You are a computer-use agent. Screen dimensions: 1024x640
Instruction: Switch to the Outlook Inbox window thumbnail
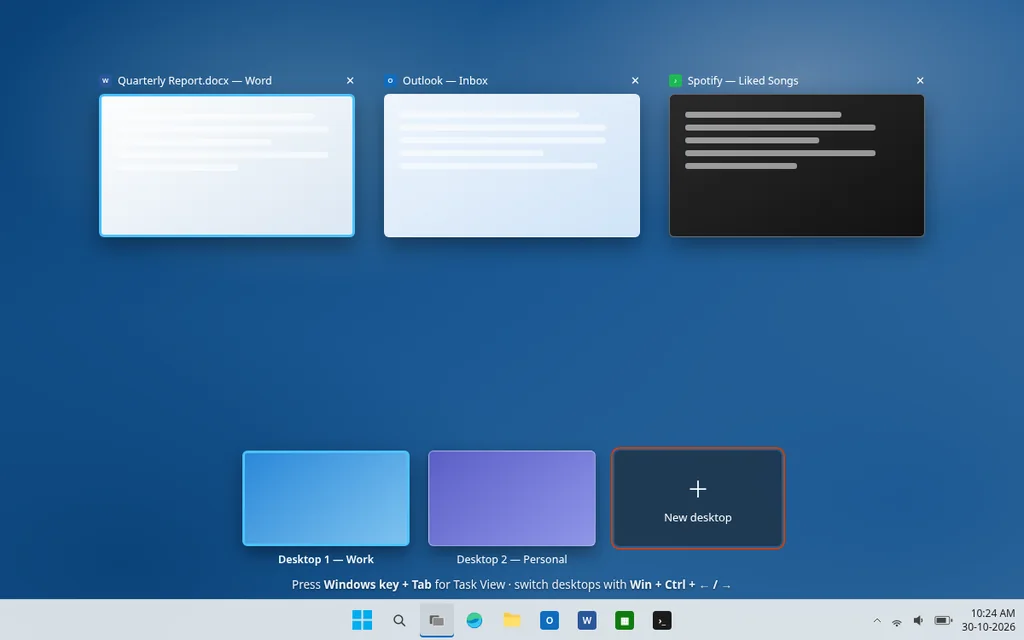(512, 165)
